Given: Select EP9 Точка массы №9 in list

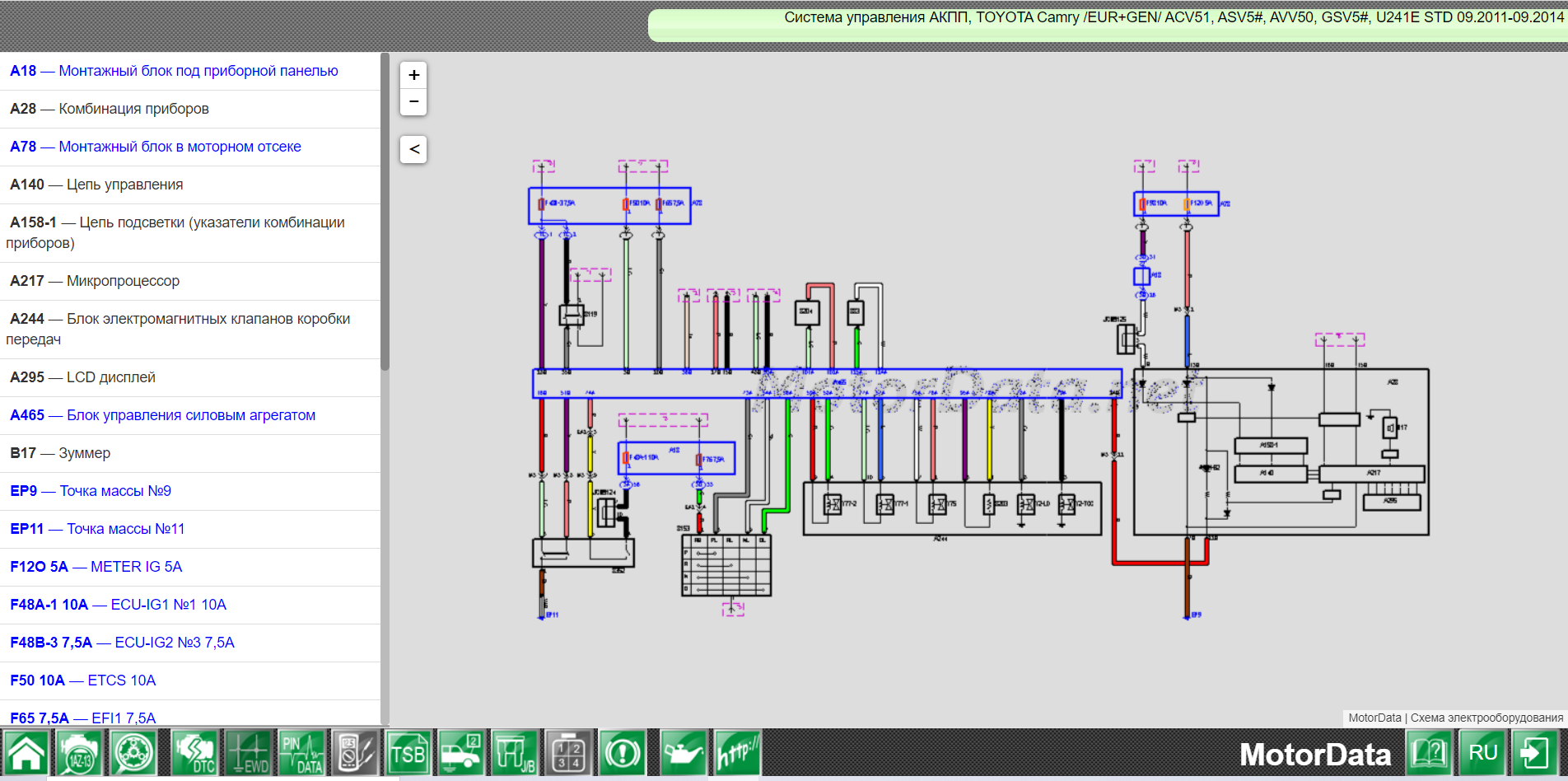Looking at the screenshot, I should pyautogui.click(x=91, y=491).
